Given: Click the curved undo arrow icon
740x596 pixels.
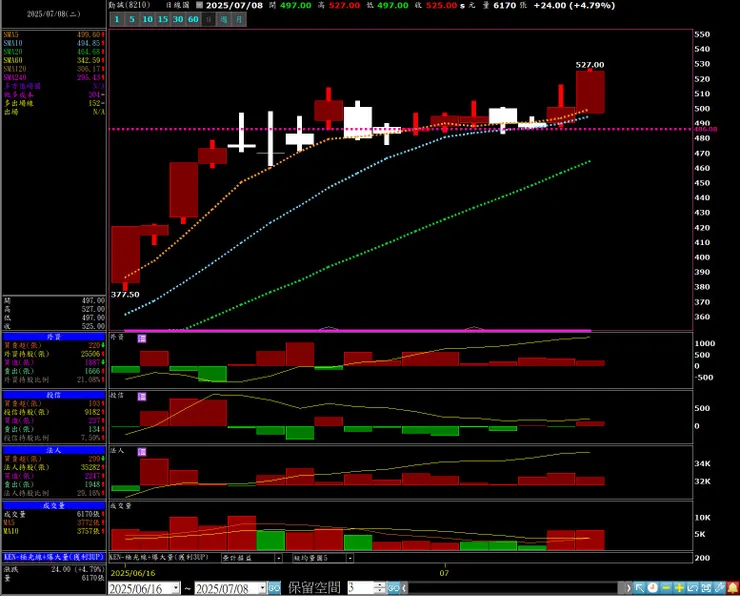Looking at the screenshot, I should coord(692,588).
